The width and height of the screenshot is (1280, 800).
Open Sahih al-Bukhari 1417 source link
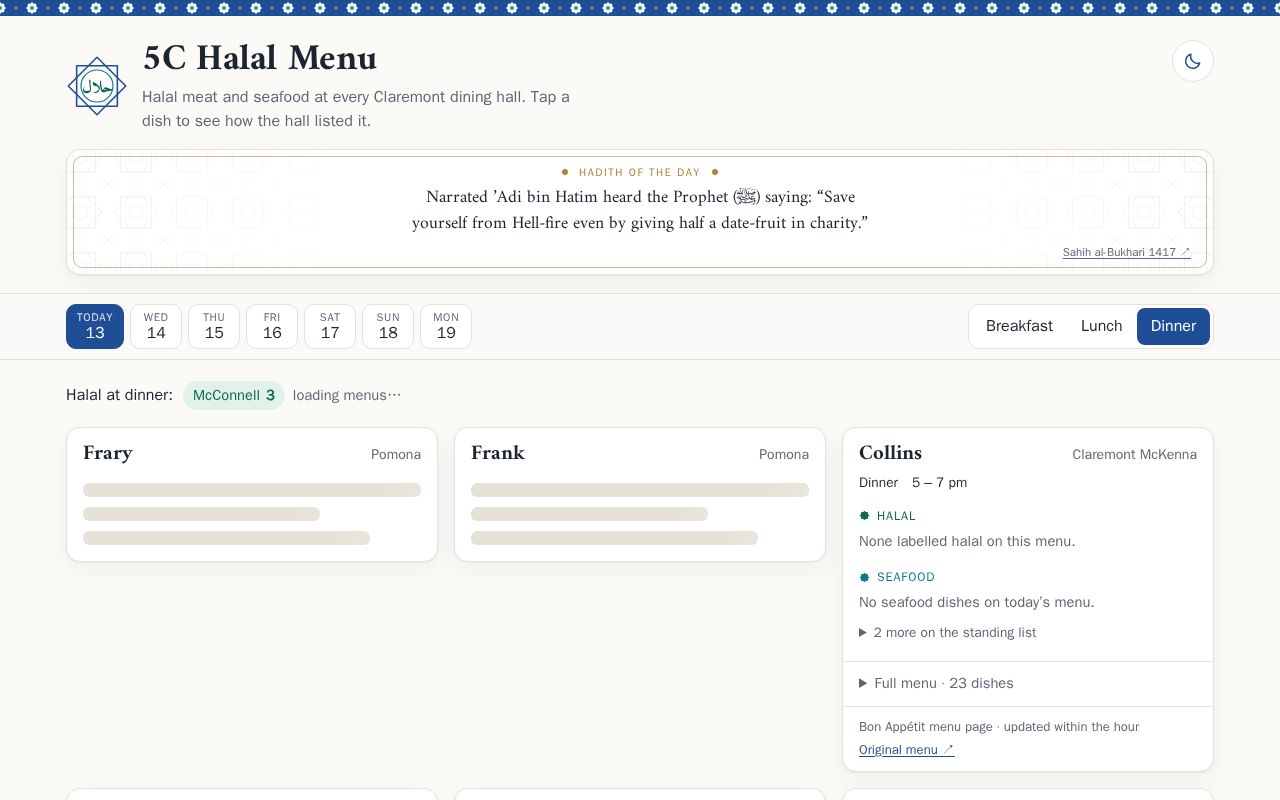click(x=1126, y=252)
